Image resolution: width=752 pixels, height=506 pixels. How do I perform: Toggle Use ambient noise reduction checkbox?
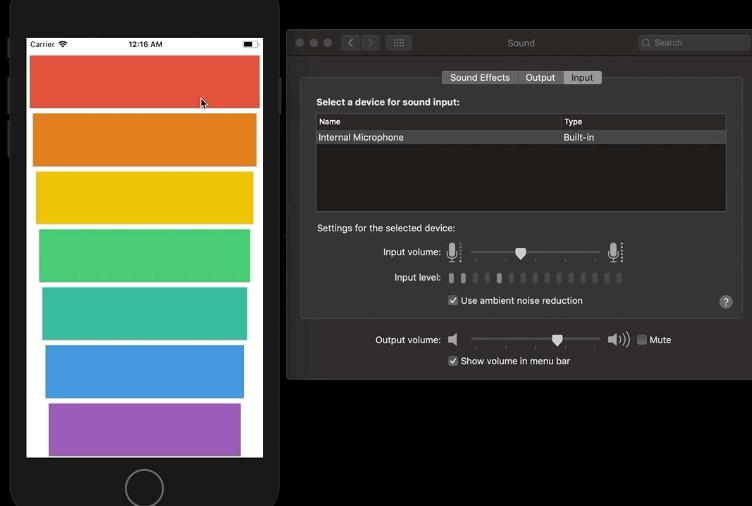pos(454,301)
